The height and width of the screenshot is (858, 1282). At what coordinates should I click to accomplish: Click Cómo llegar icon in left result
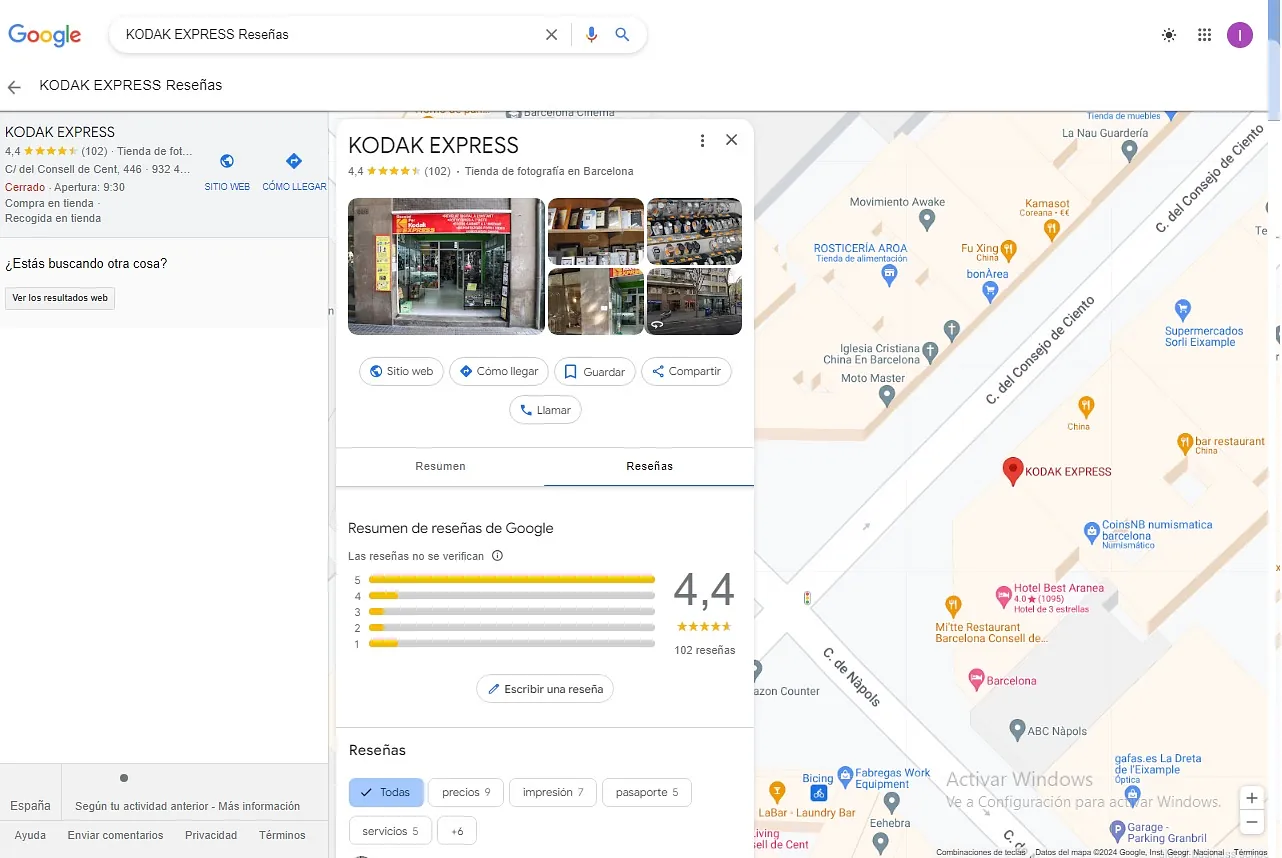point(294,162)
